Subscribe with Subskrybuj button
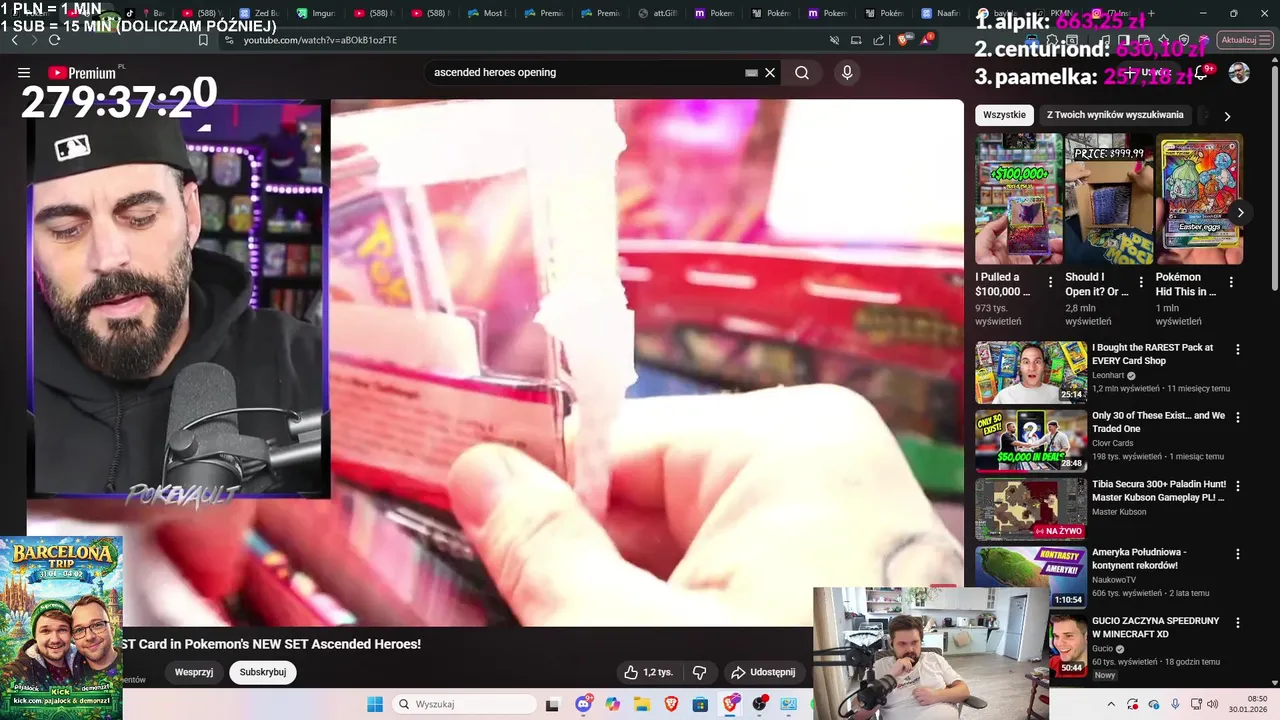Image resolution: width=1280 pixels, height=720 pixels. point(263,673)
